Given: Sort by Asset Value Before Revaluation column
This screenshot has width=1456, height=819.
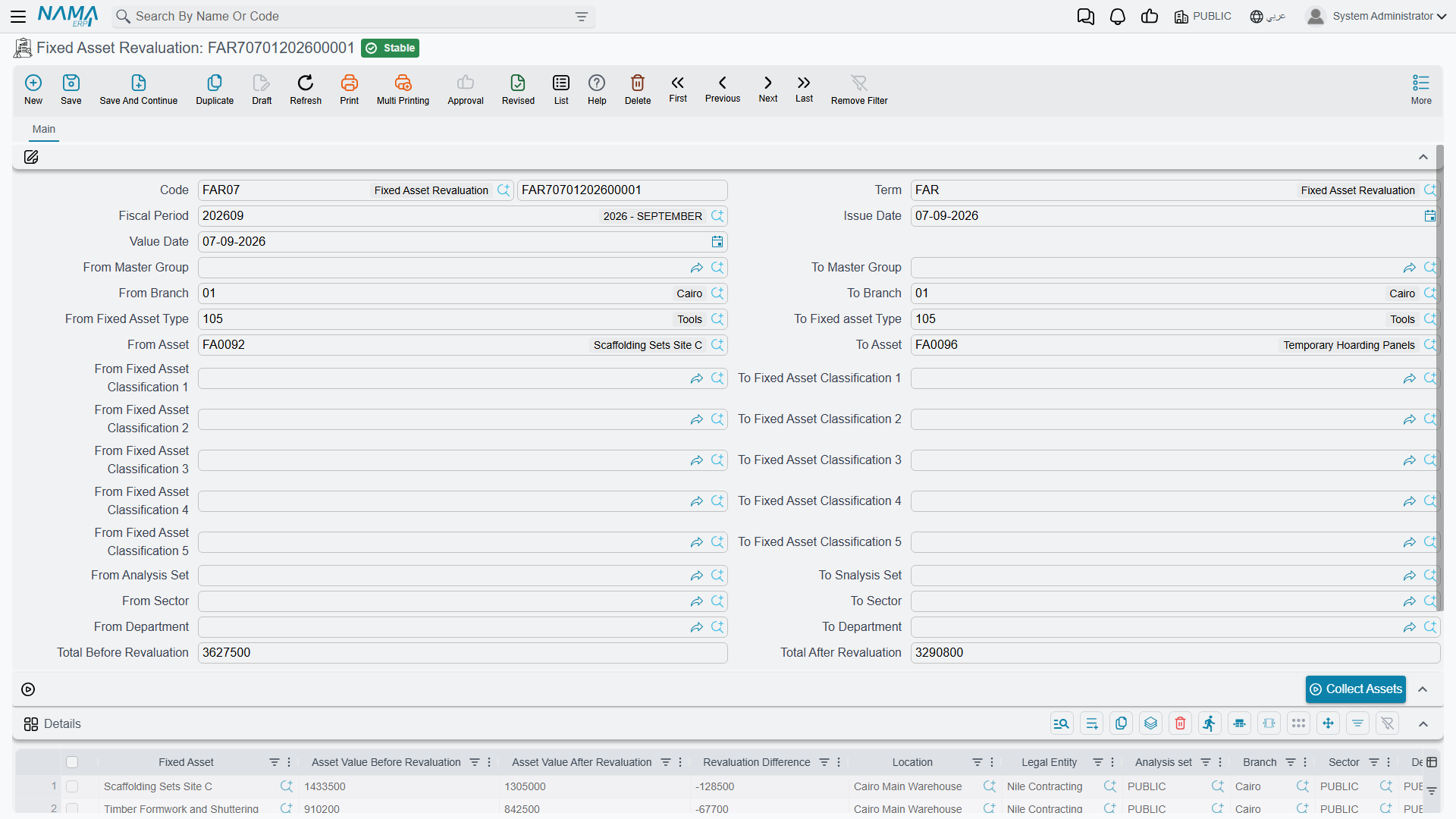Looking at the screenshot, I should (x=386, y=762).
